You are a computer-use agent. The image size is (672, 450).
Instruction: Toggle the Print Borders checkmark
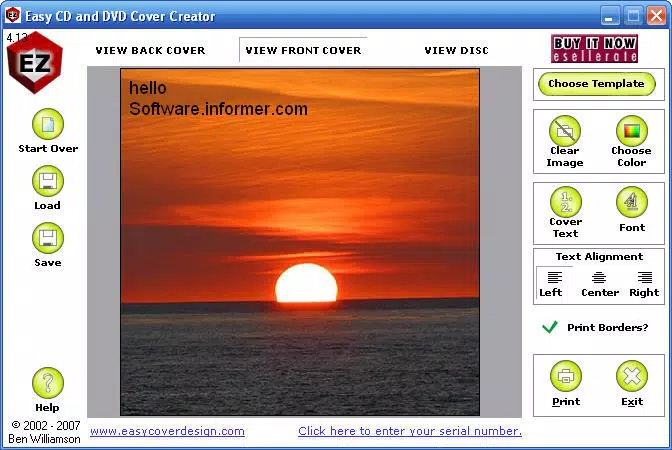(550, 327)
